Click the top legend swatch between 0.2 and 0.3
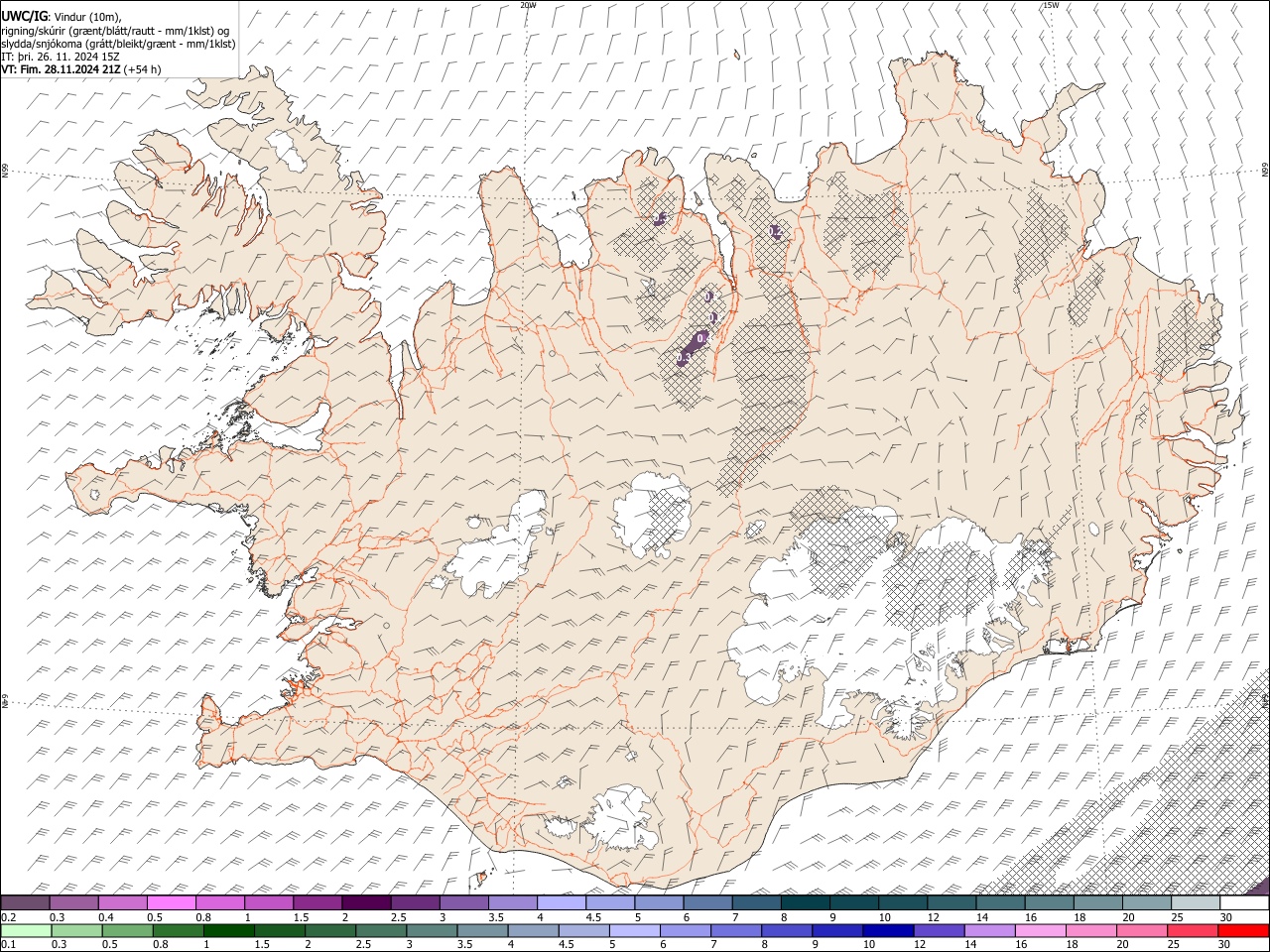Image resolution: width=1270 pixels, height=952 pixels. 25,903
